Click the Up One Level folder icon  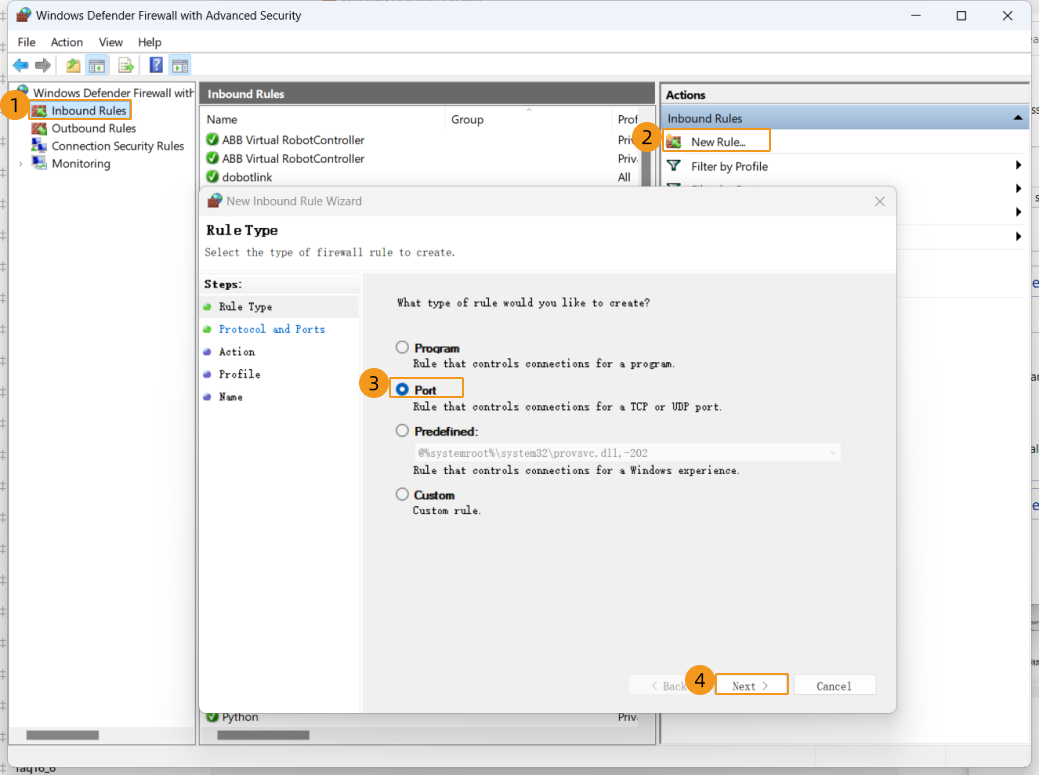[73, 66]
